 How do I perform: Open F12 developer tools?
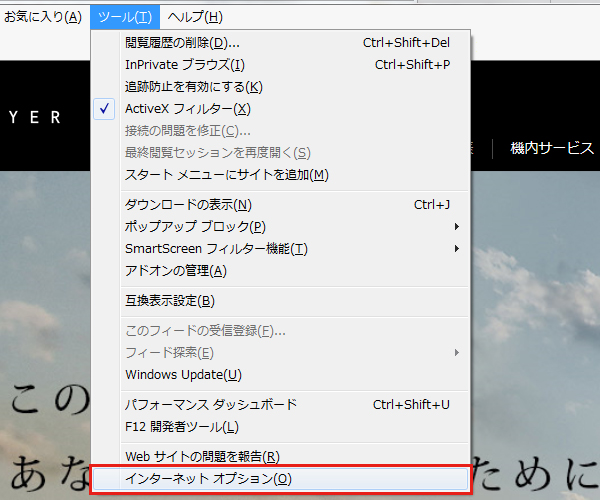click(x=181, y=427)
